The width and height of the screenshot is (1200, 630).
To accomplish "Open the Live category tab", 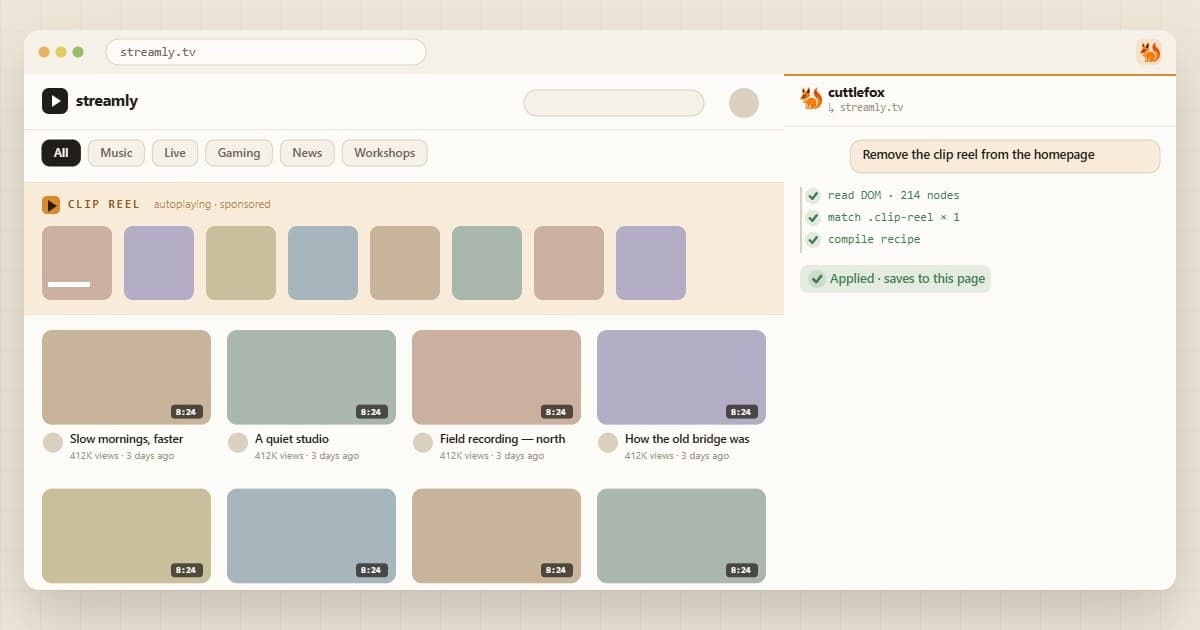I will (175, 153).
